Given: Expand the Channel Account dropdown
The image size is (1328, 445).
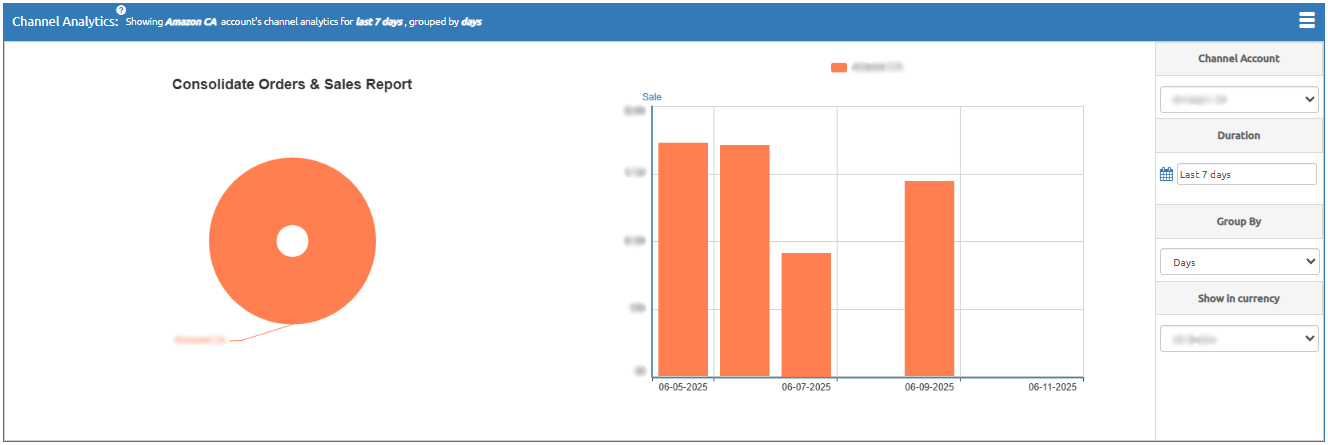Looking at the screenshot, I should point(1239,100).
